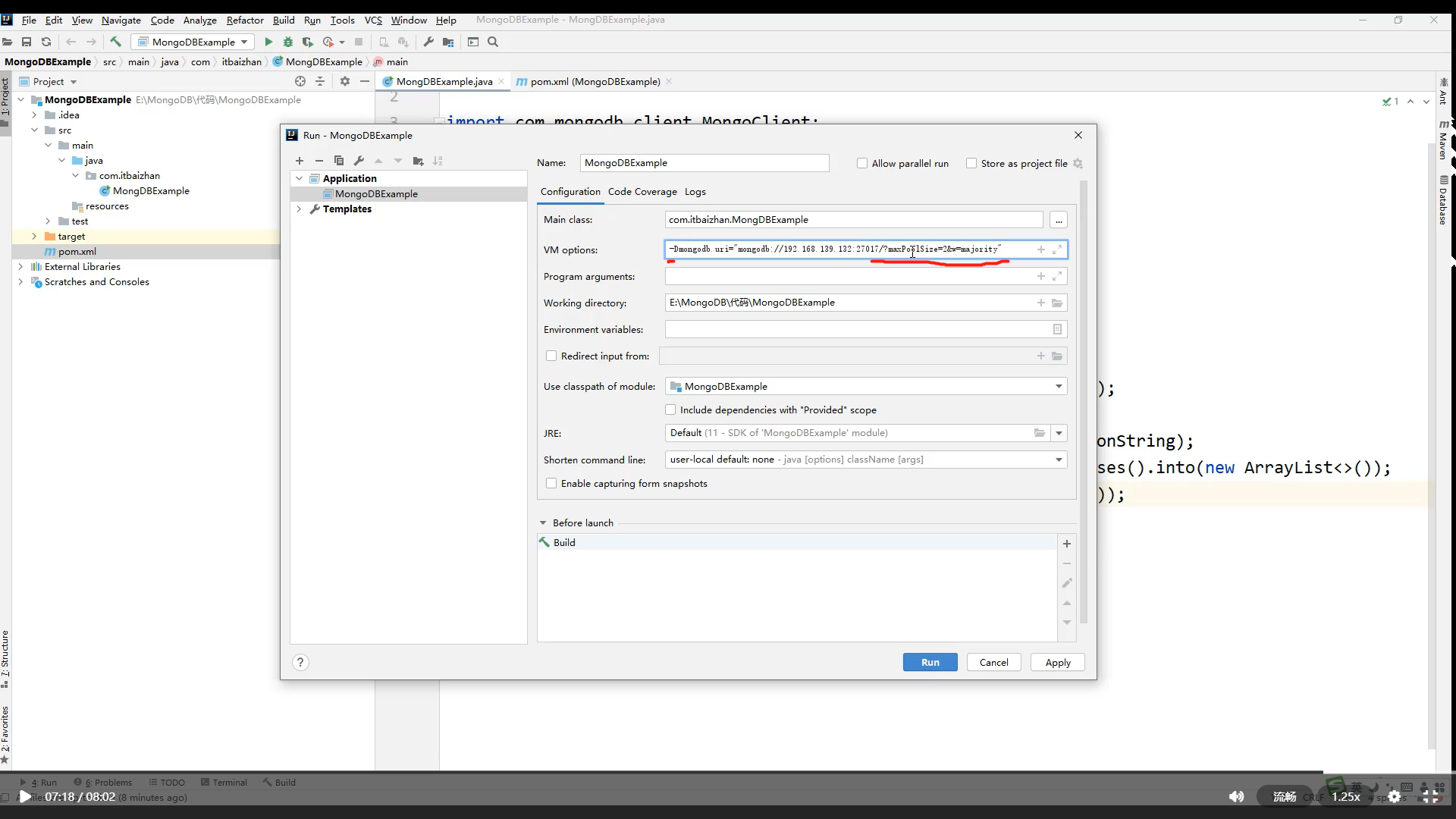Screen dimensions: 1456x819
Task: Start debugging with the bug icon
Action: 288,42
